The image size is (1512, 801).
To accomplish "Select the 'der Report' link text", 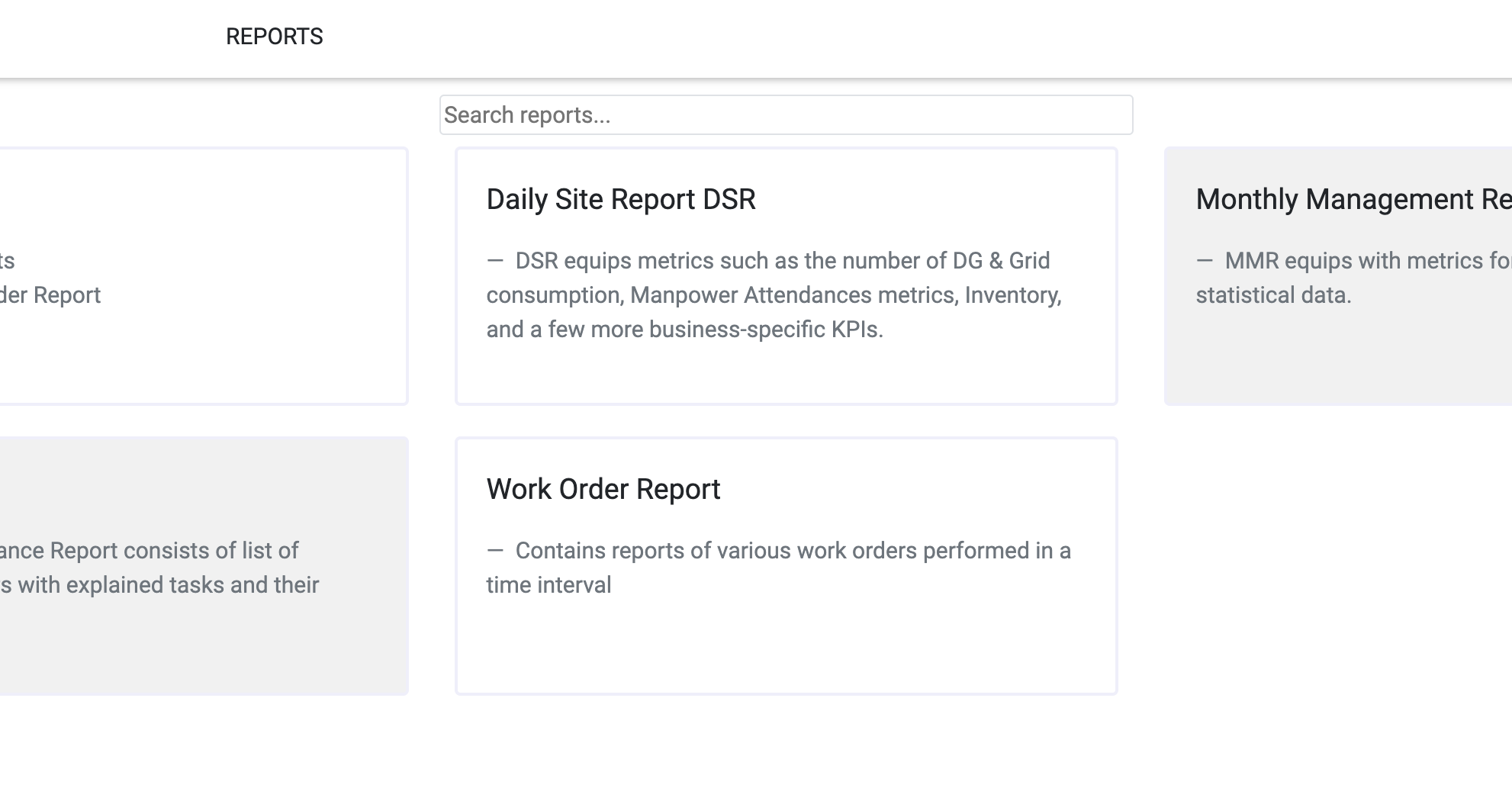I will click(49, 296).
